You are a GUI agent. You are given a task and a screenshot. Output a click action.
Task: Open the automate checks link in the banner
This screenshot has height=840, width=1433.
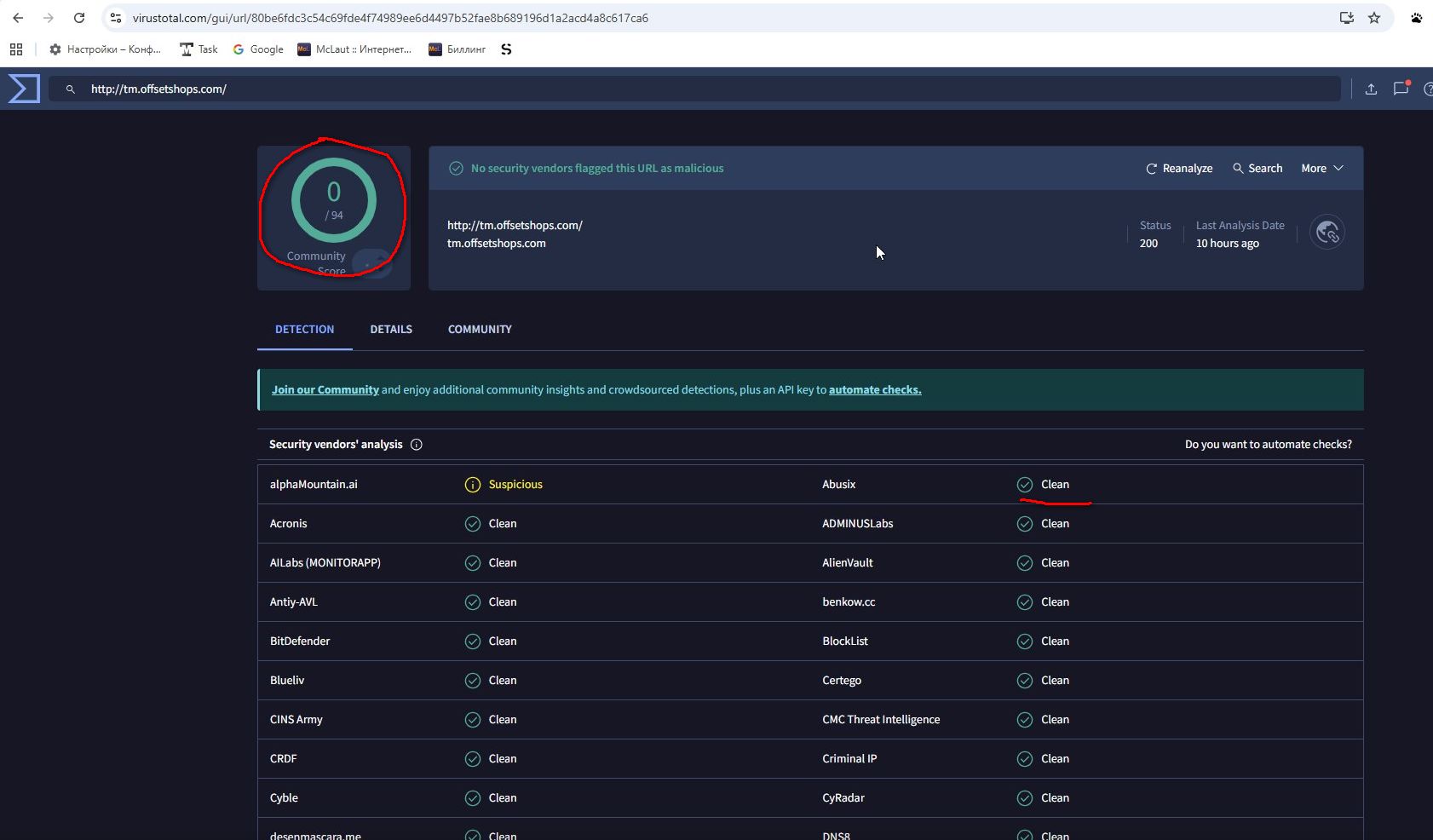click(x=875, y=390)
